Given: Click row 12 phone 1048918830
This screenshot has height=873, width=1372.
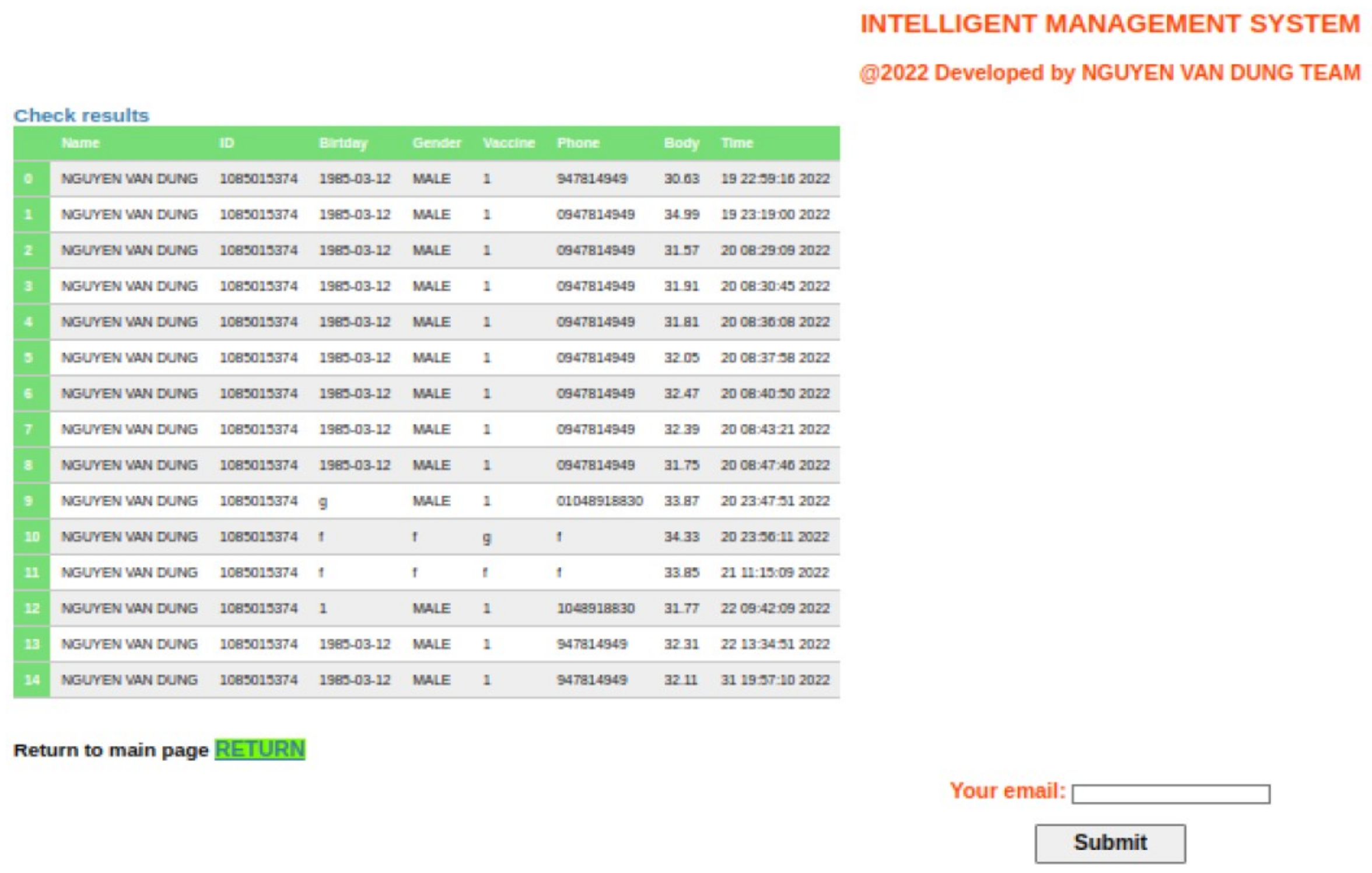Looking at the screenshot, I should point(595,608).
